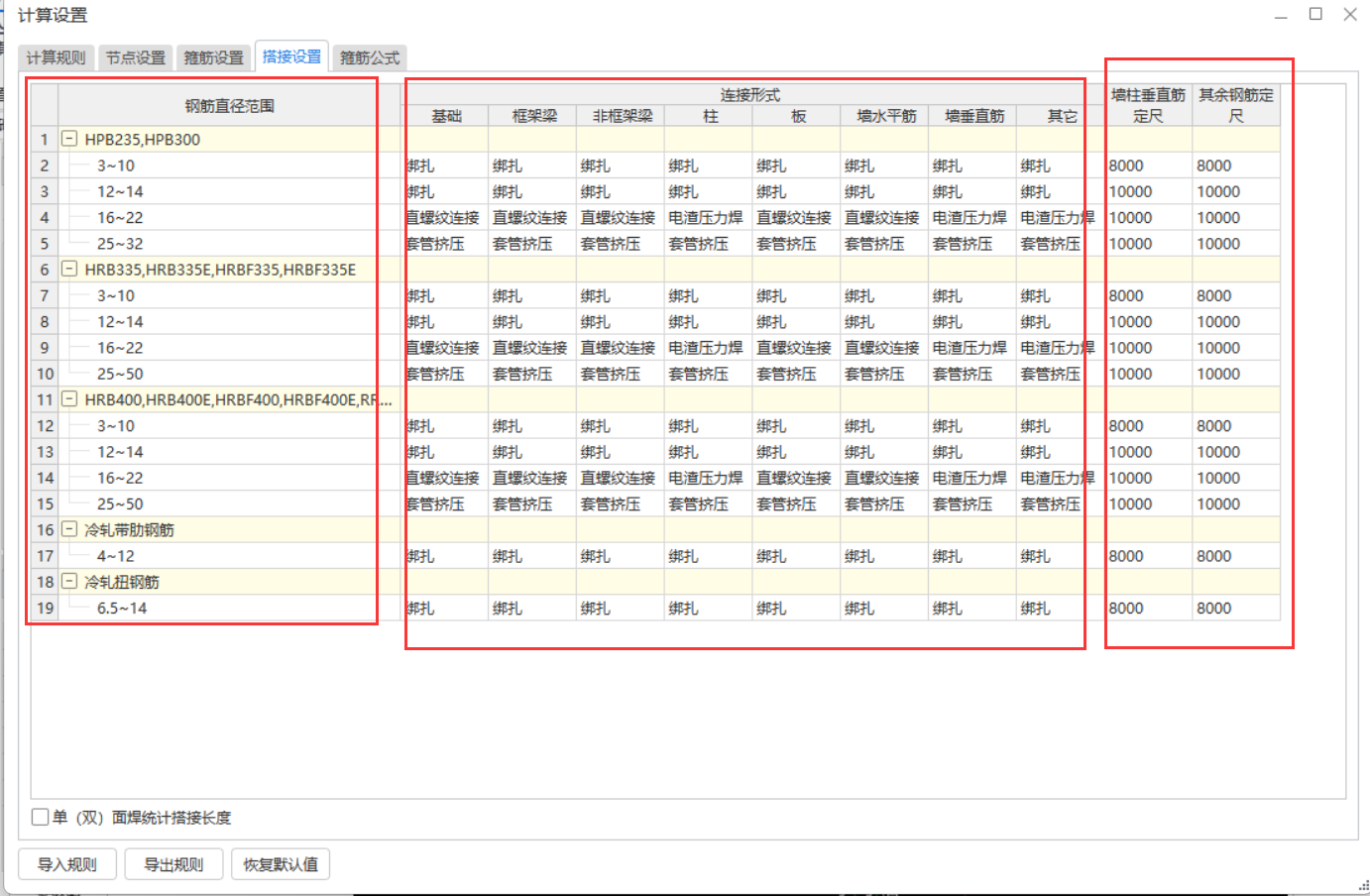Click 框架梁 cell 套管挤压 in row 15
The height and width of the screenshot is (896, 1370).
(x=532, y=504)
